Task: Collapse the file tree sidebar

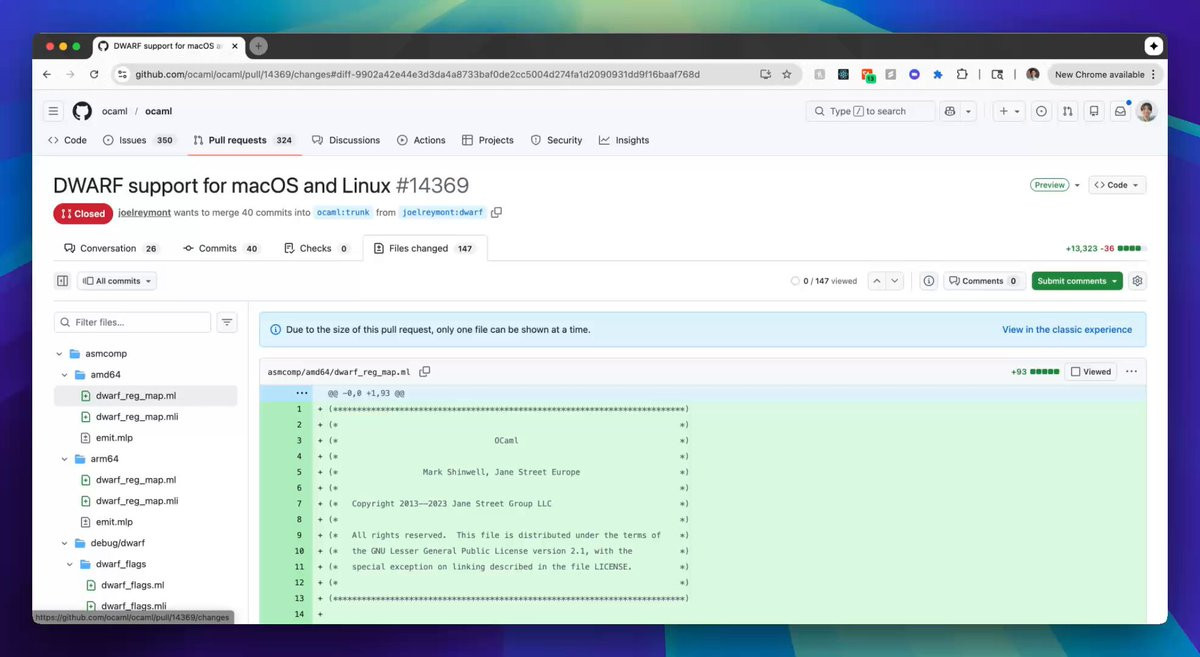Action: 62,281
